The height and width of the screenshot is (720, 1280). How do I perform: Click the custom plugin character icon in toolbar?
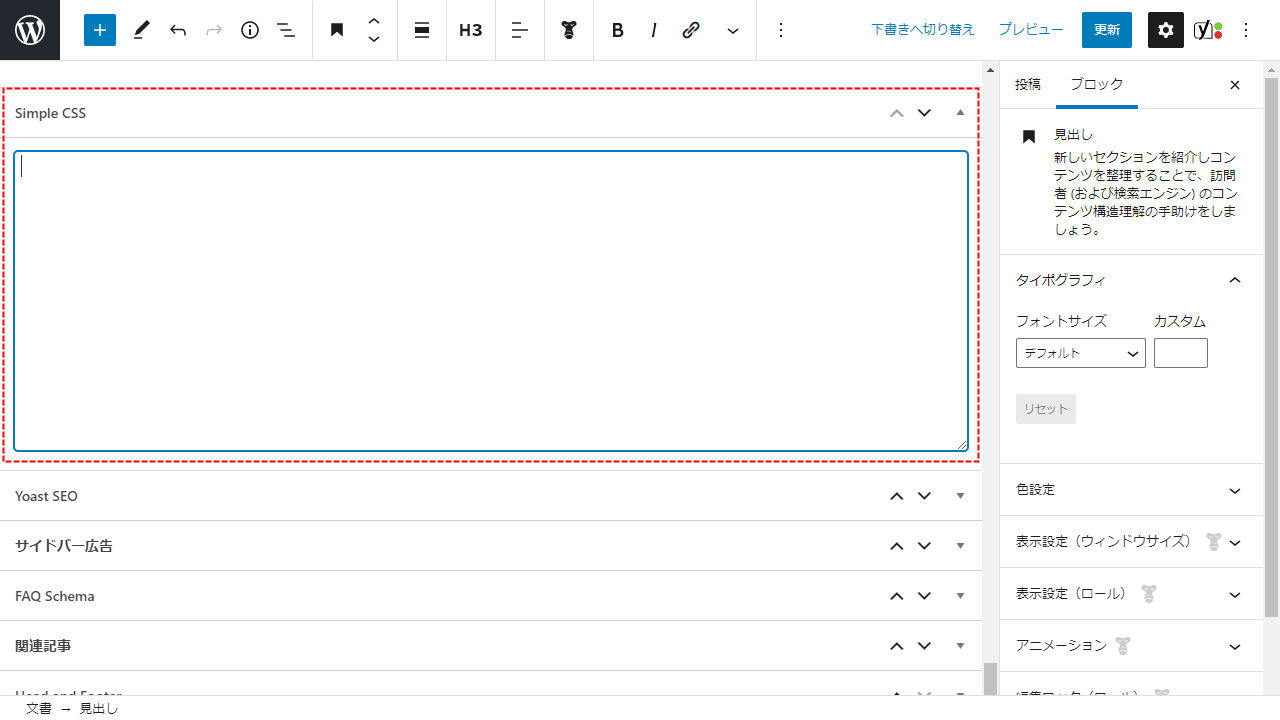coord(569,30)
